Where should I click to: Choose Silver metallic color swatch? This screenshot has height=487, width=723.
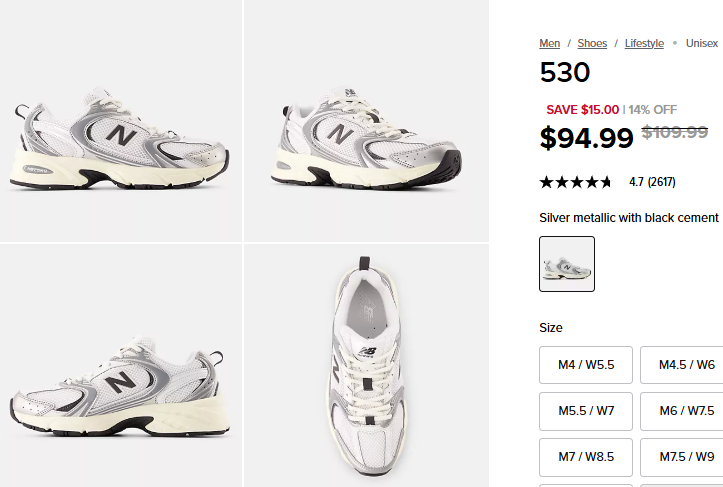567,264
